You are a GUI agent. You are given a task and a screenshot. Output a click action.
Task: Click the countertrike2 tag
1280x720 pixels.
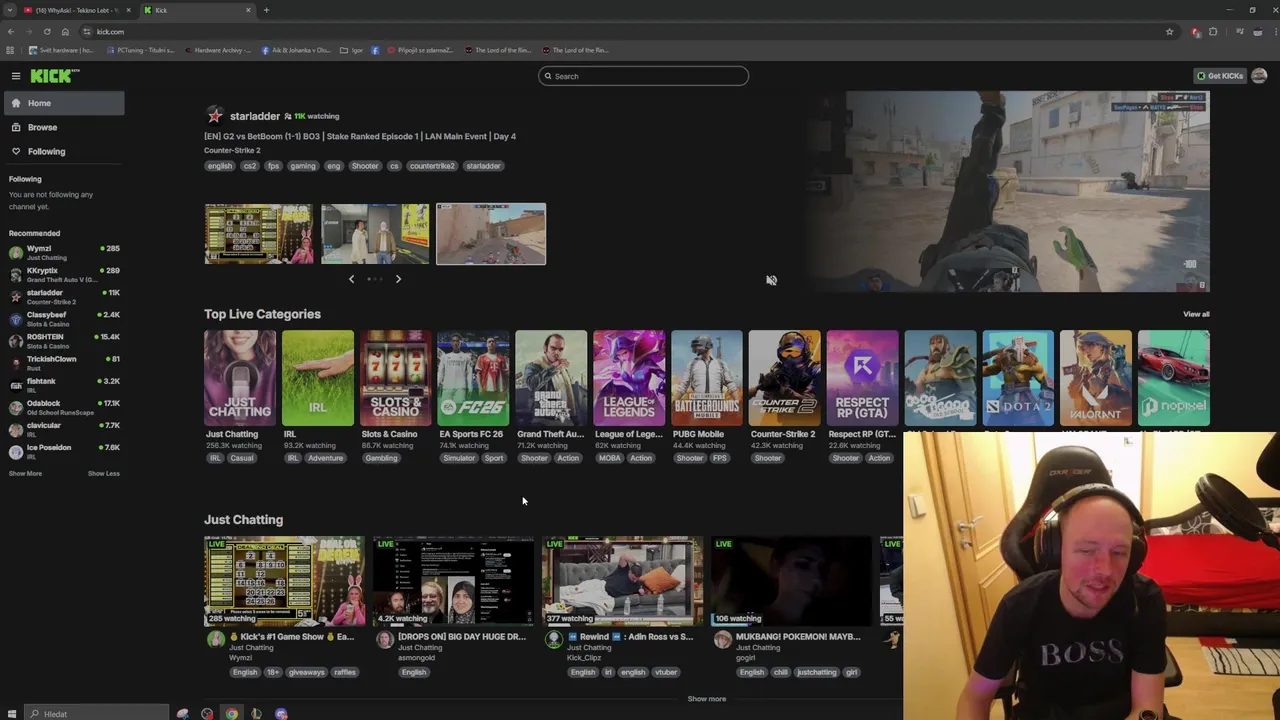pos(432,166)
